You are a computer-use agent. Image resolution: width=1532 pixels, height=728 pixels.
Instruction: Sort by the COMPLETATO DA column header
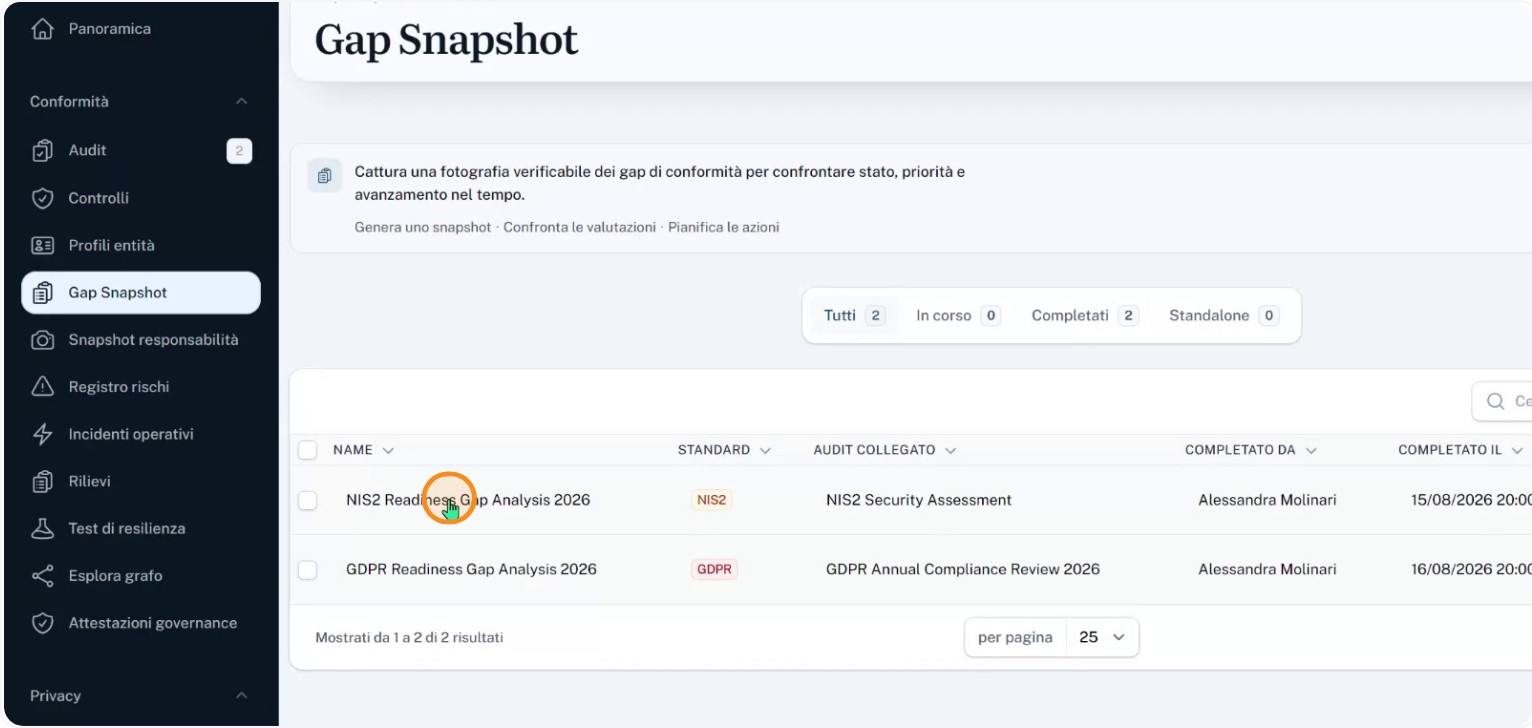click(x=1251, y=450)
